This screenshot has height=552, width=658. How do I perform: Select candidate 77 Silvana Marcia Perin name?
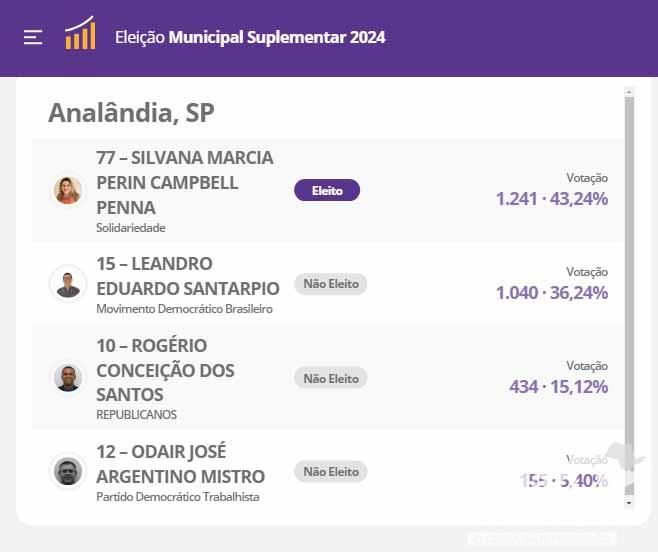click(185, 183)
